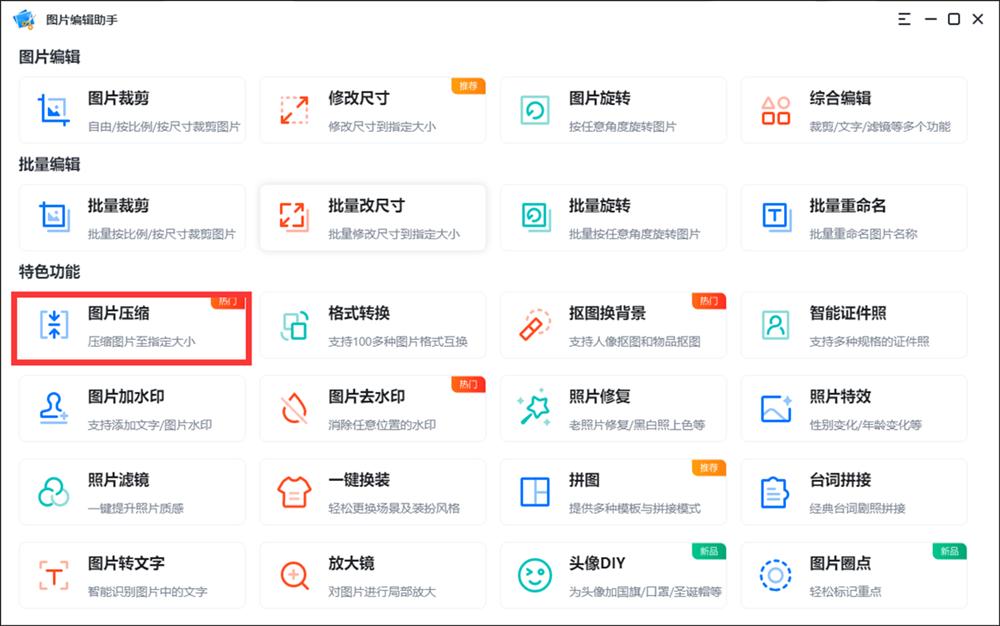Viewport: 1000px width, 626px height.
Task: Open the title bar menu icon
Action: 903,18
